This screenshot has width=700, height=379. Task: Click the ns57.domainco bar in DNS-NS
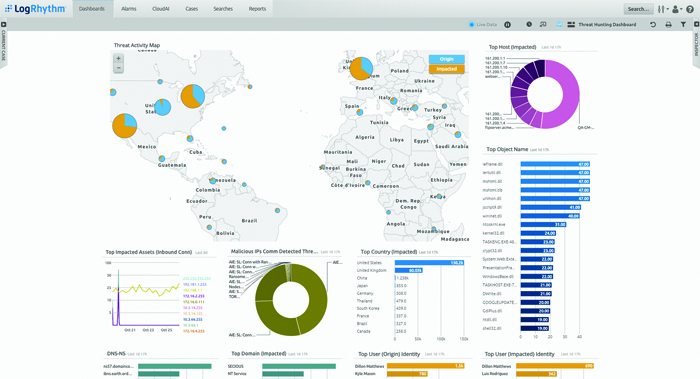[x=175, y=366]
